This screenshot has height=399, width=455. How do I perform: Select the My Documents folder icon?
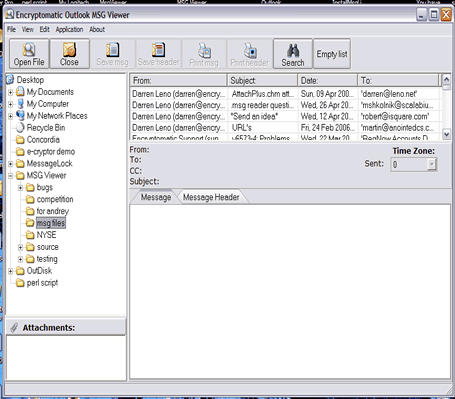pyautogui.click(x=20, y=92)
